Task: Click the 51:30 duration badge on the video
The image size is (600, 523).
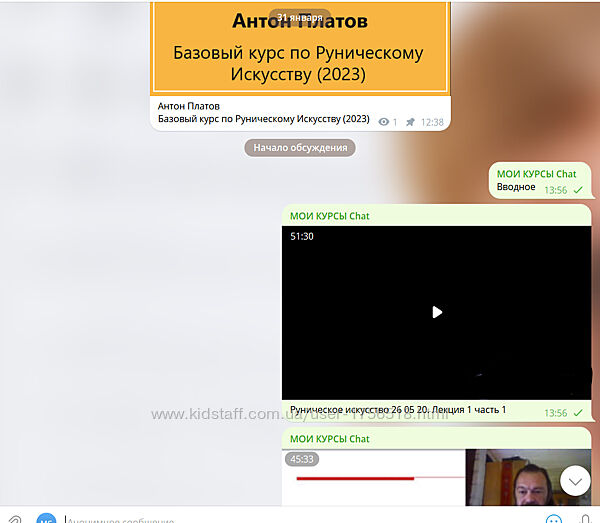Action: pyautogui.click(x=302, y=237)
